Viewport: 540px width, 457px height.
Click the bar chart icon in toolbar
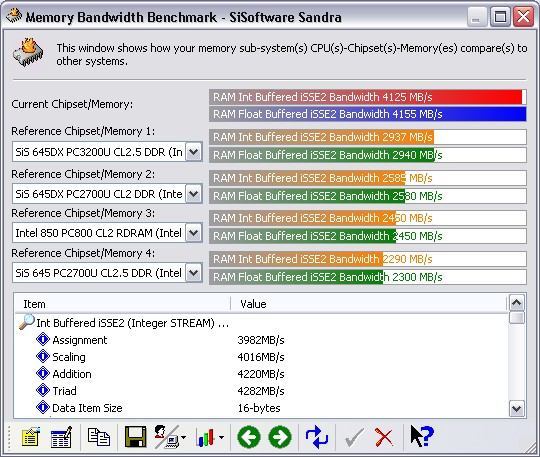click(205, 438)
